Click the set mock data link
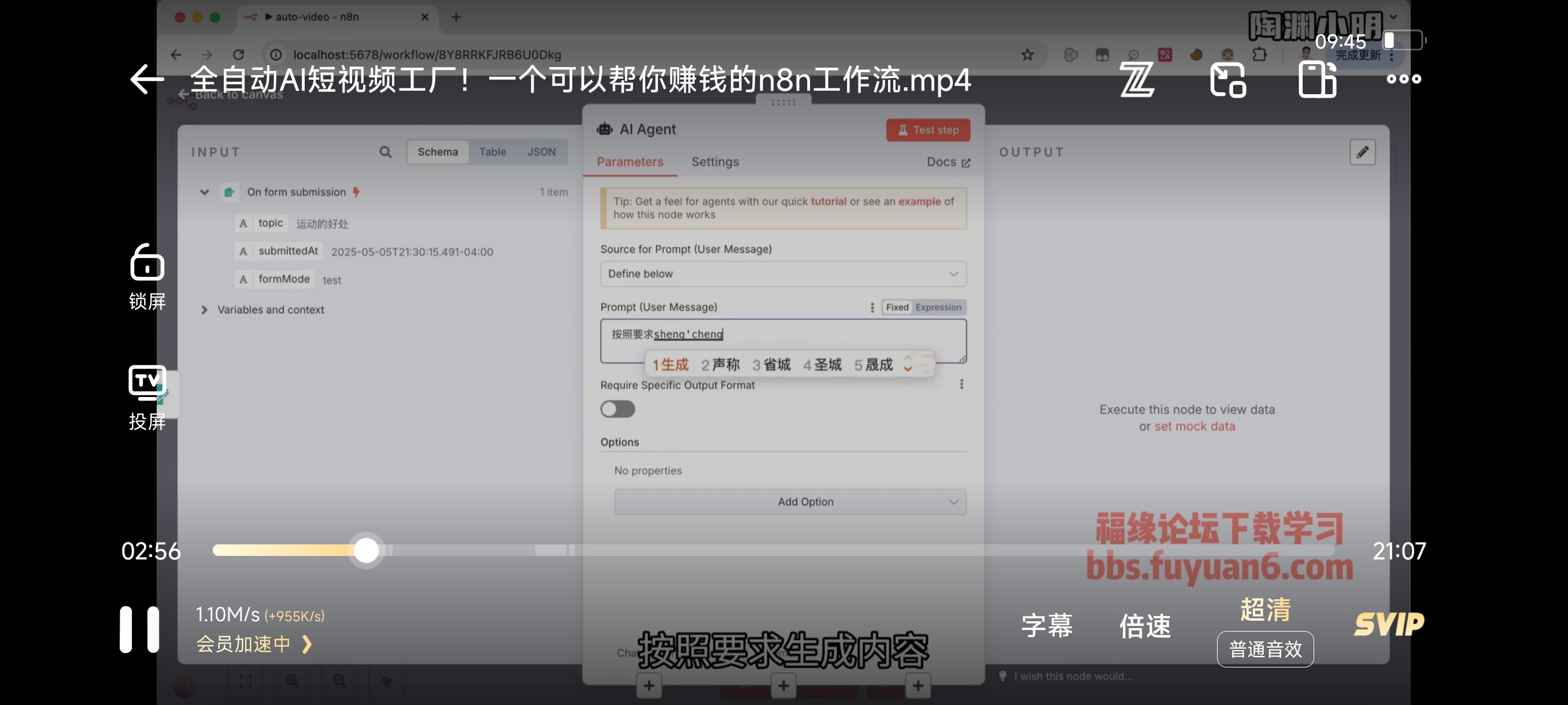Viewport: 1568px width, 705px height. coord(1195,426)
